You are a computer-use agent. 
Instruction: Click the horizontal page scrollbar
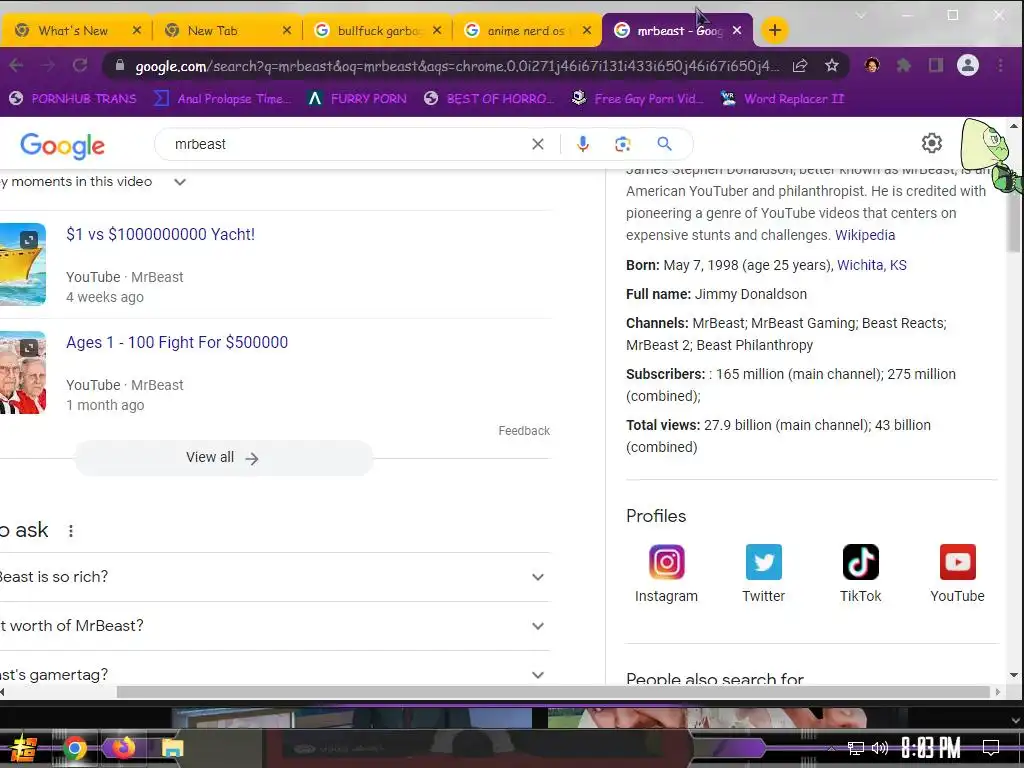[x=553, y=692]
